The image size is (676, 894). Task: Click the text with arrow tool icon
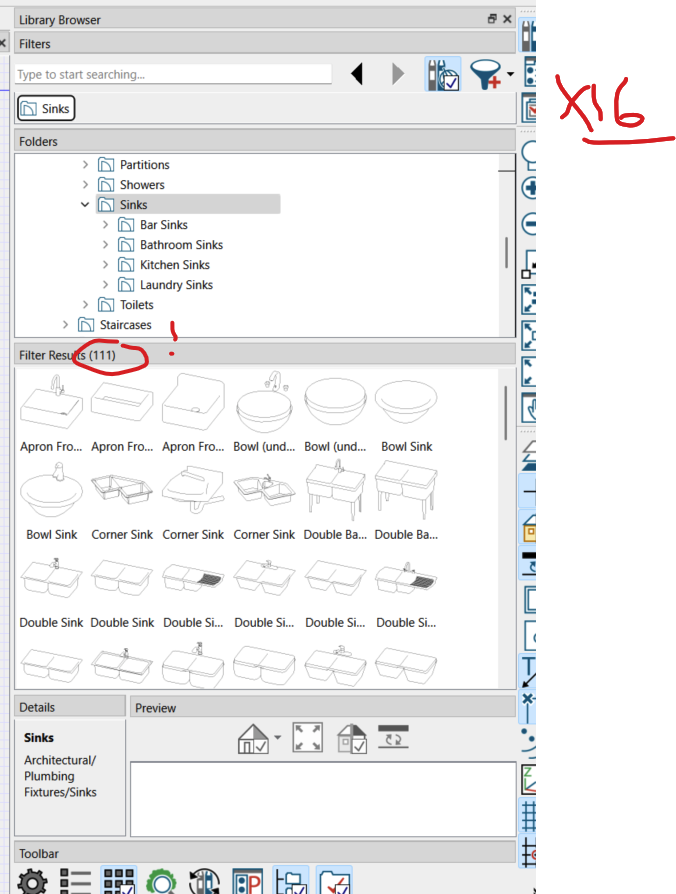(528, 672)
